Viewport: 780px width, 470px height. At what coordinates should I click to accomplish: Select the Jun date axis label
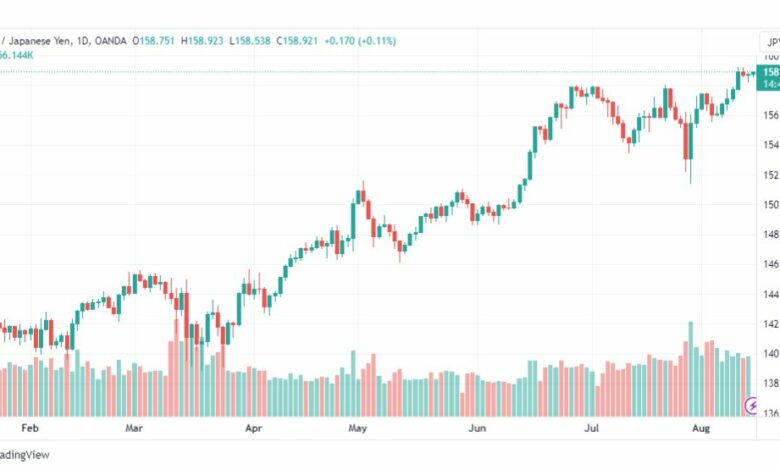coord(477,428)
